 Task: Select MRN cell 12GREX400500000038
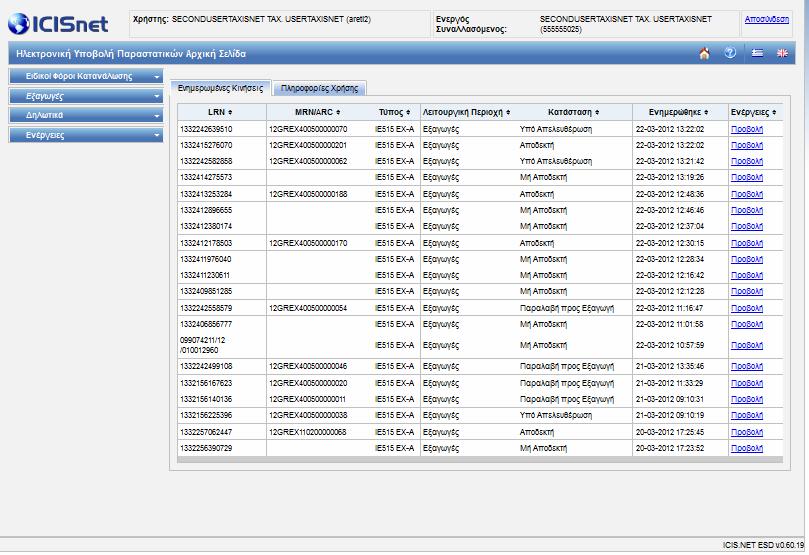pos(308,416)
